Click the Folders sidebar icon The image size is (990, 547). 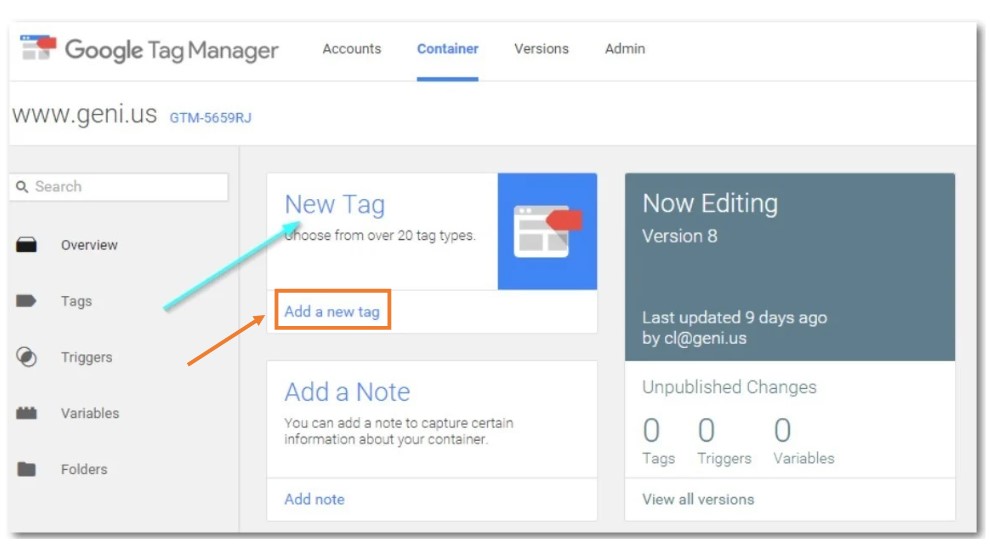click(x=26, y=469)
